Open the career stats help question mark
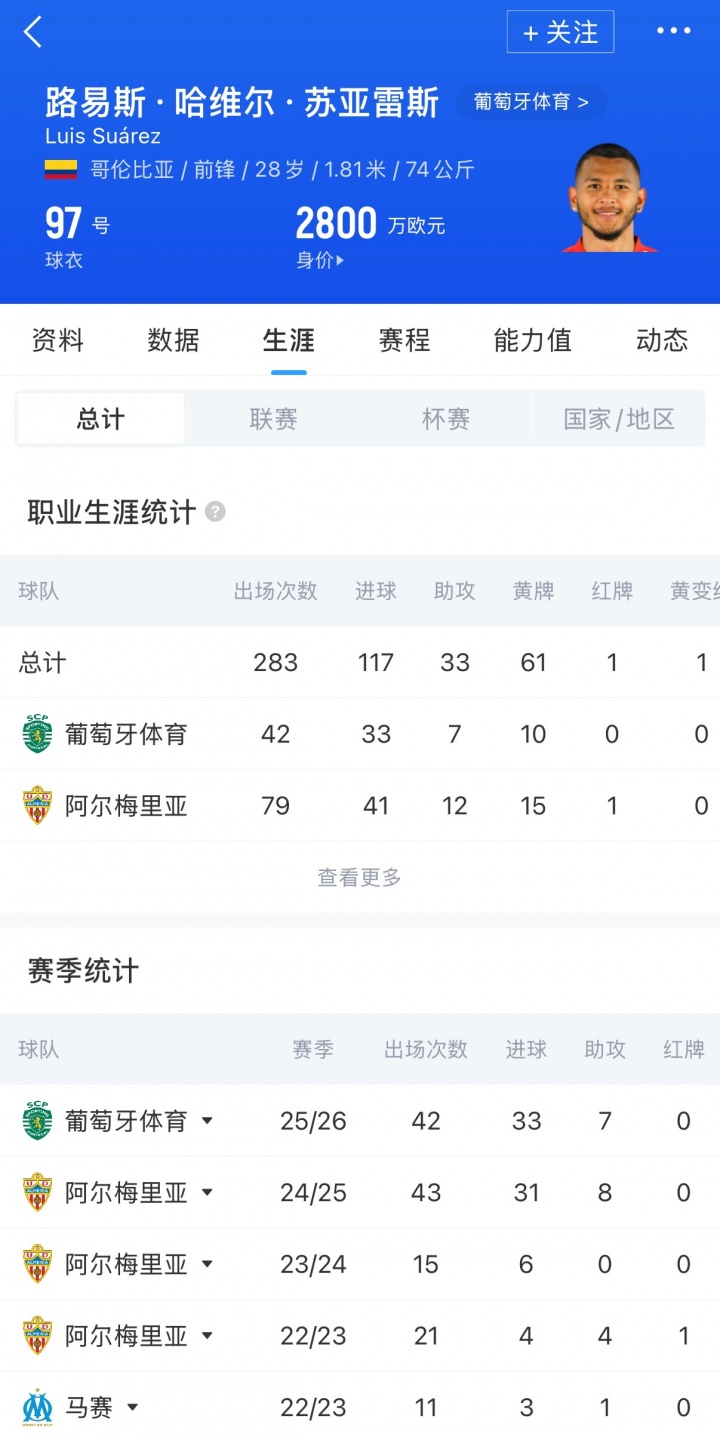Screen dimensions: 720x1437 pyautogui.click(x=215, y=511)
